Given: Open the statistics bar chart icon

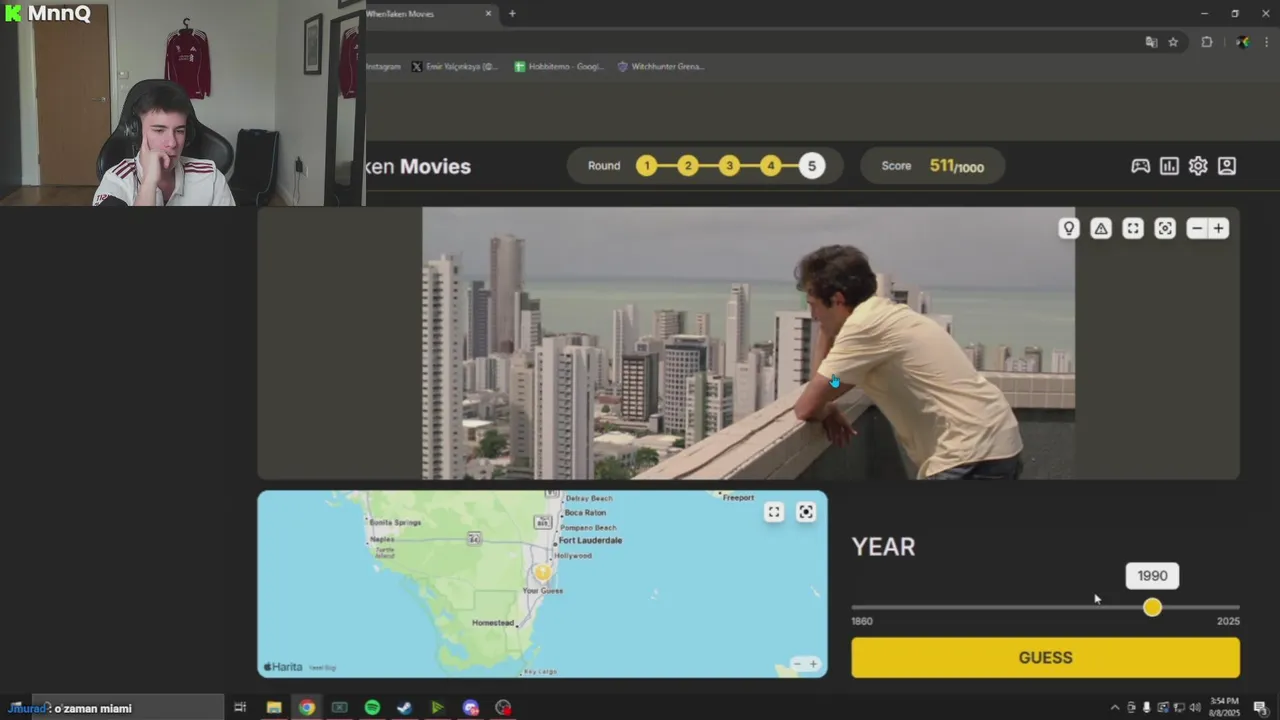Looking at the screenshot, I should 1169,166.
